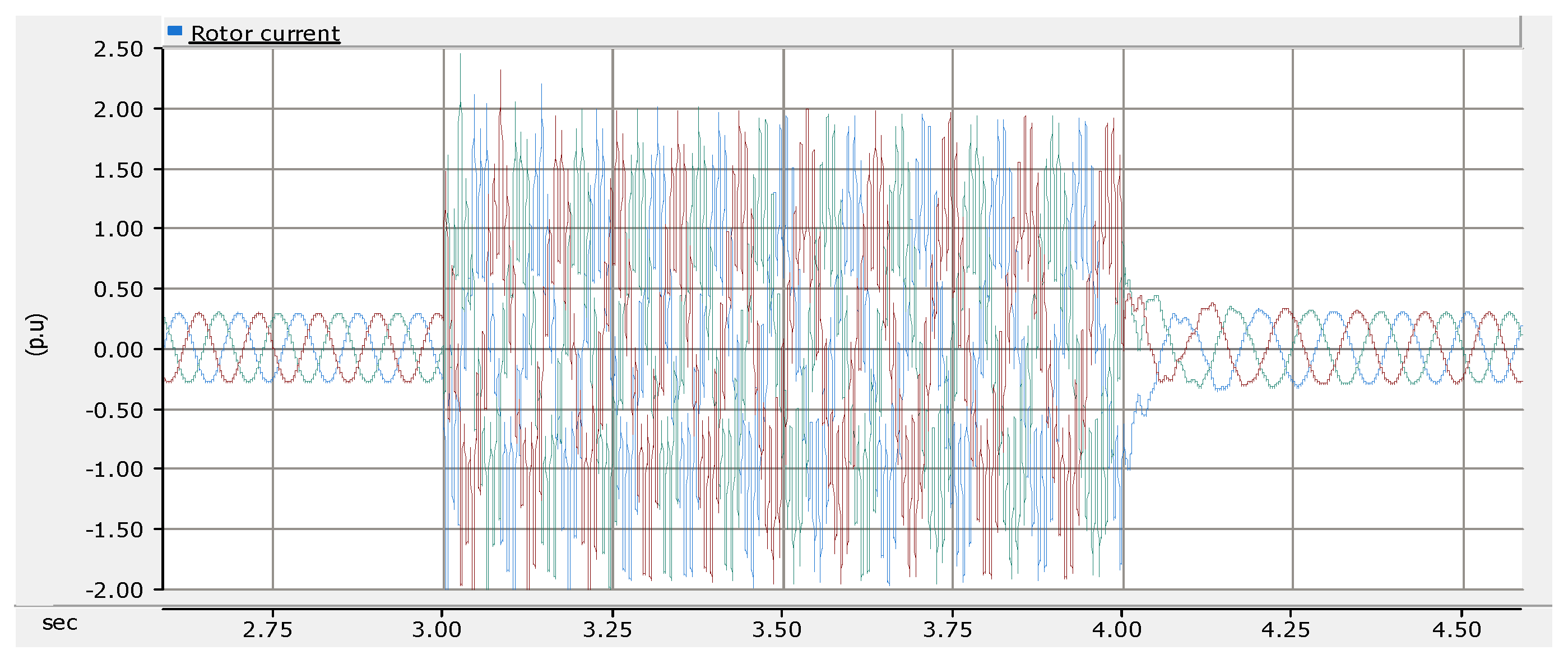Click the sec time-axis unit label
This screenshot has width=1568, height=664.
pyautogui.click(x=59, y=623)
